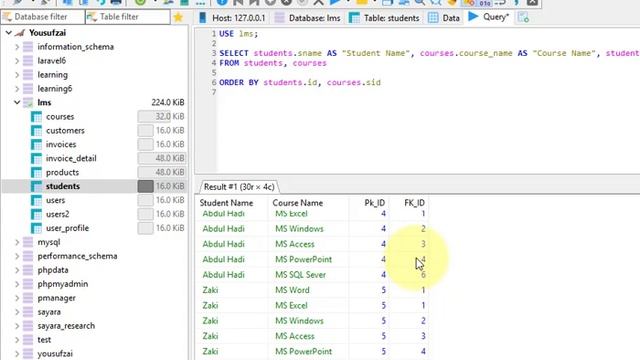The height and width of the screenshot is (360, 640).
Task: Switch to the Database: lms tab
Action: click(308, 18)
